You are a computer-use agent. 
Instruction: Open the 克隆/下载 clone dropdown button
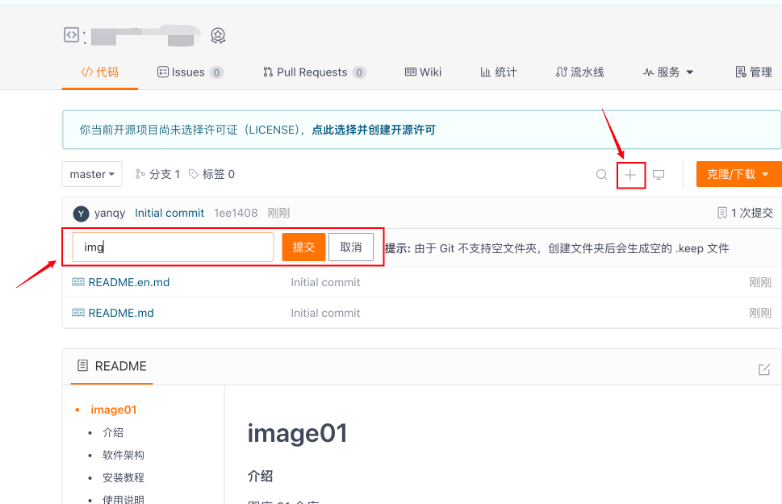click(x=738, y=174)
